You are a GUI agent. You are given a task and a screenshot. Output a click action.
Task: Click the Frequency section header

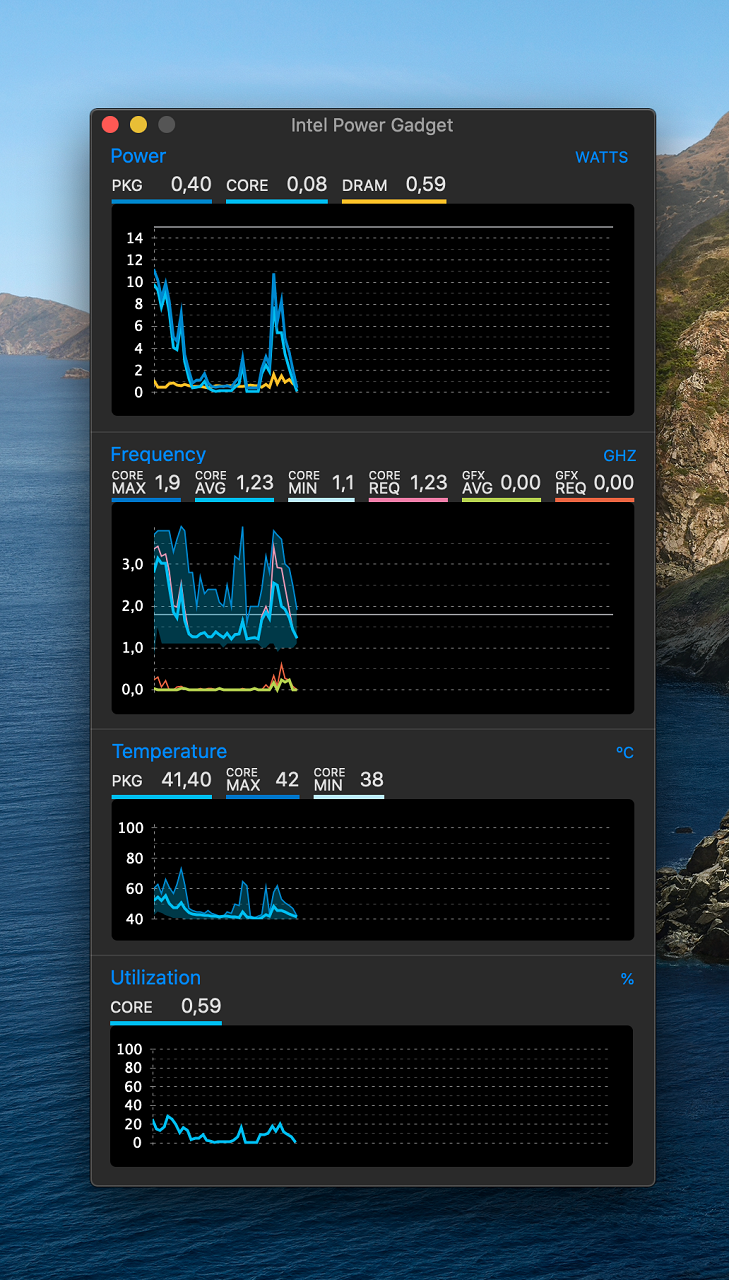[158, 454]
